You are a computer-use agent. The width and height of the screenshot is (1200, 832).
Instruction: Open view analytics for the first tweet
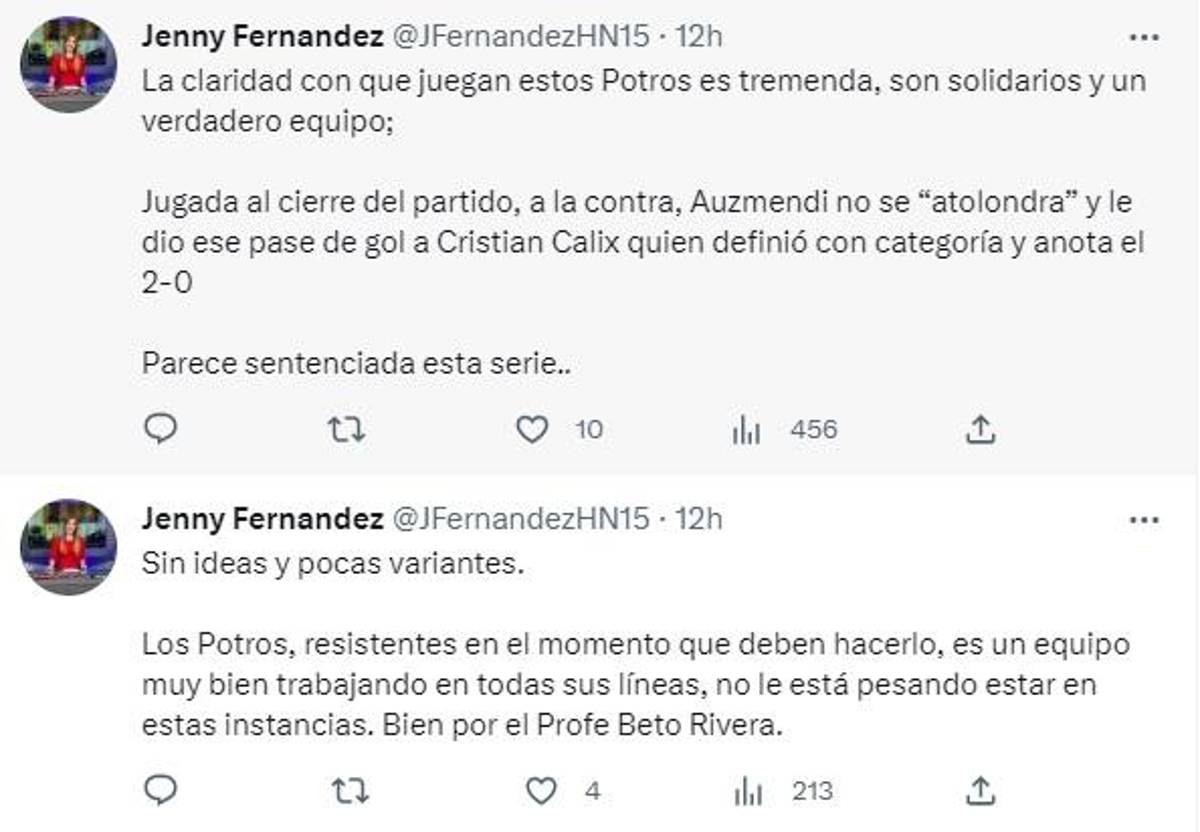(745, 430)
